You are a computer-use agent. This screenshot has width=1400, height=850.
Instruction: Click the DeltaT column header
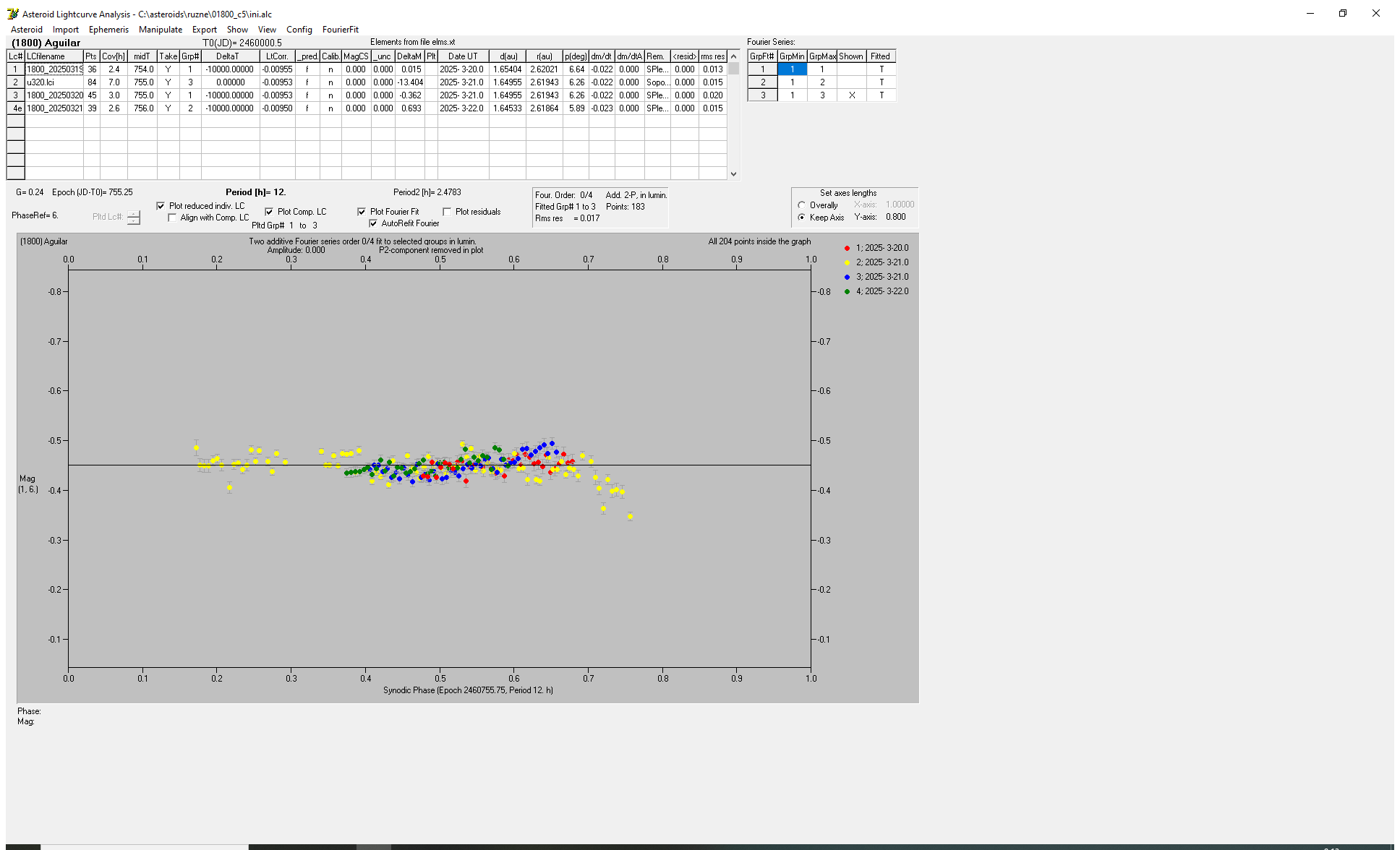pyautogui.click(x=230, y=56)
